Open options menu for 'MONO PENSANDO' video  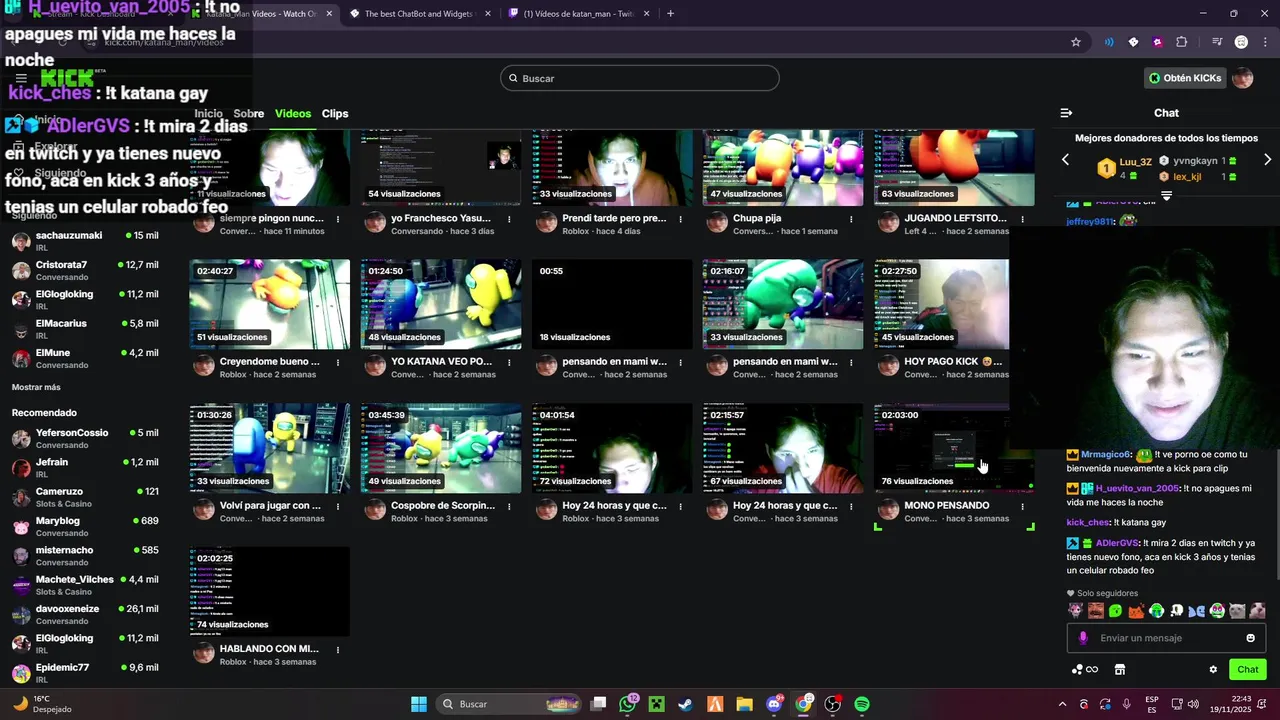point(1022,506)
